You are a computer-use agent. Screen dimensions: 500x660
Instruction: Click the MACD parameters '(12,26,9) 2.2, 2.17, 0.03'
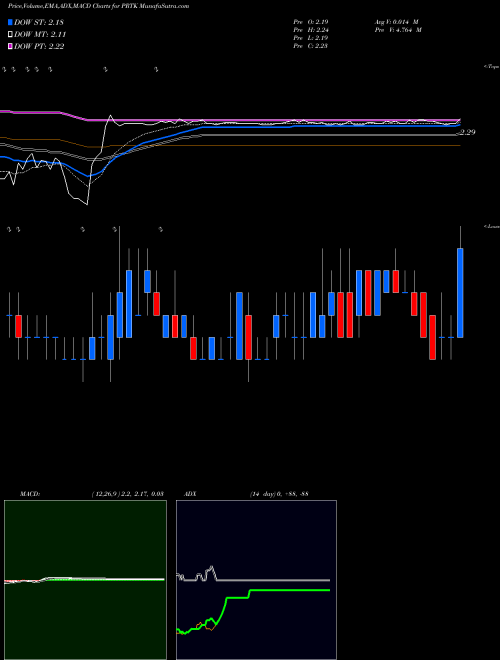pos(128,494)
